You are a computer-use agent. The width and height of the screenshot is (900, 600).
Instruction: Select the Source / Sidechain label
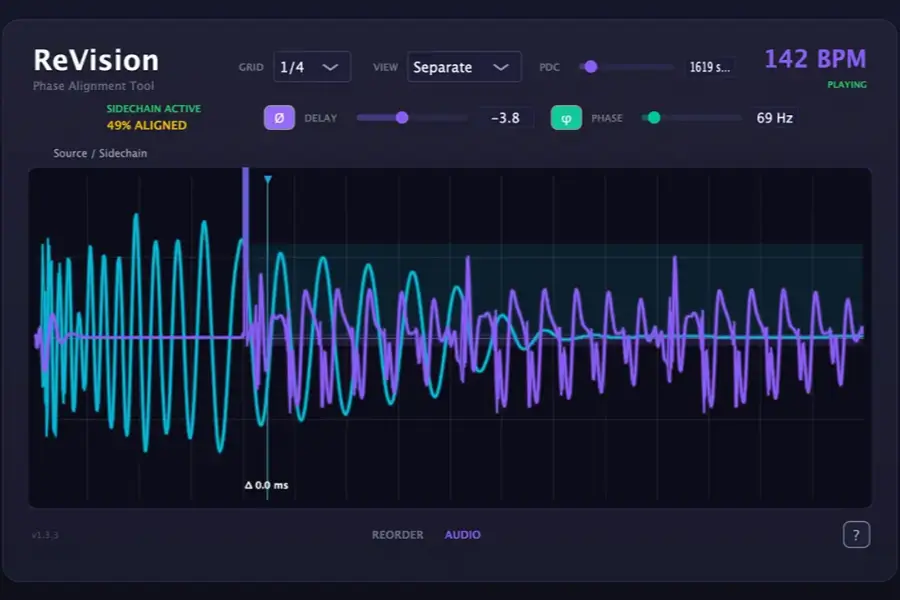click(100, 153)
